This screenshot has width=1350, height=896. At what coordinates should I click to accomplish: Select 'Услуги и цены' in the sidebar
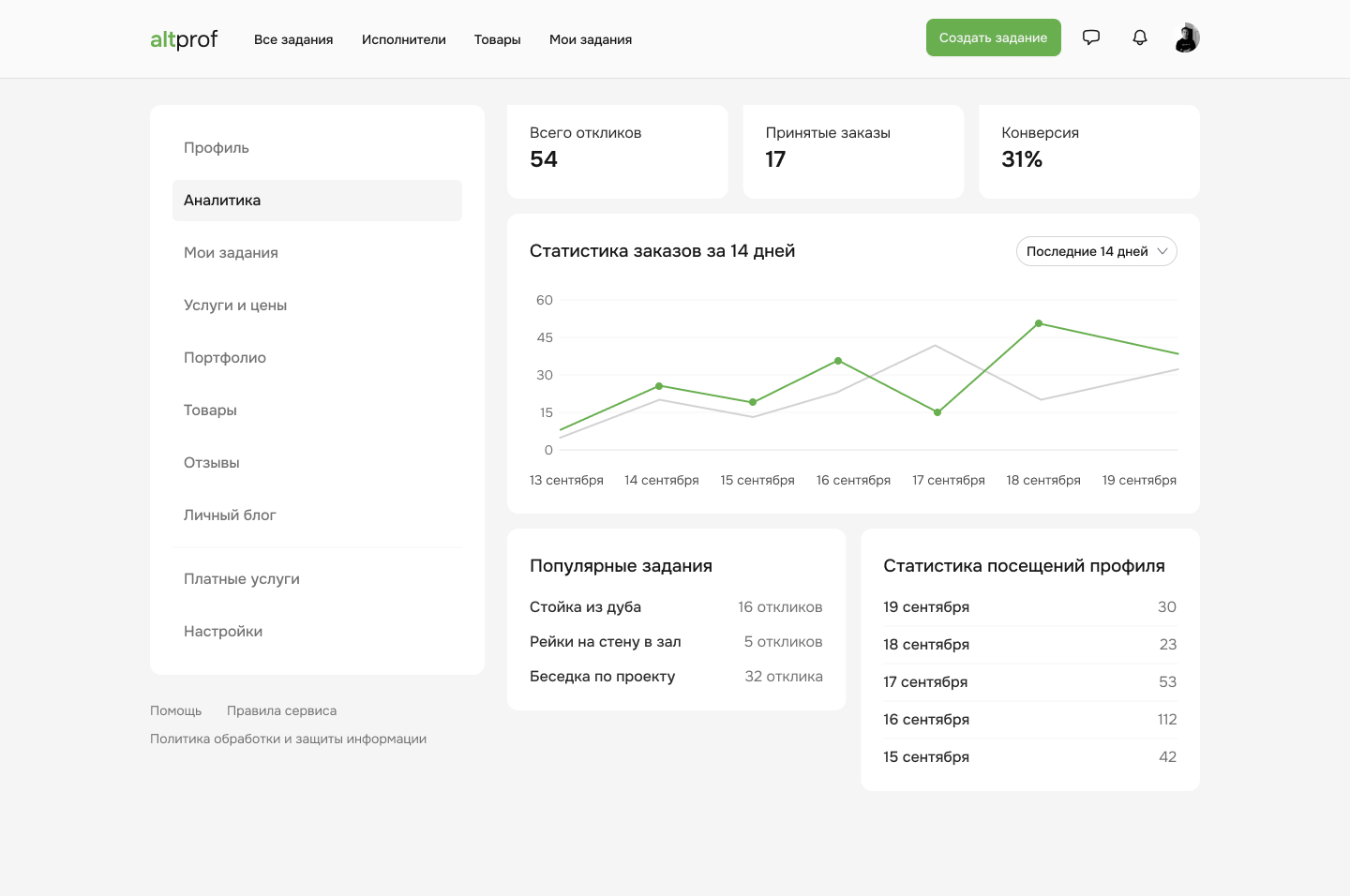pos(235,306)
